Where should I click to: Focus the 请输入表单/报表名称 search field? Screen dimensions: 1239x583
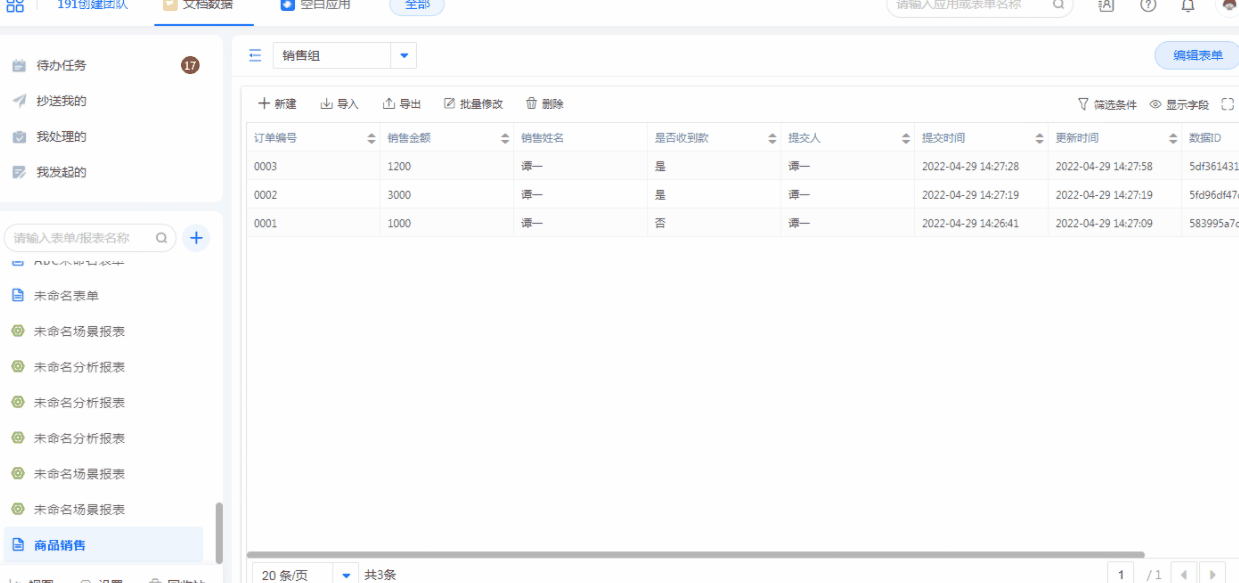coord(80,238)
